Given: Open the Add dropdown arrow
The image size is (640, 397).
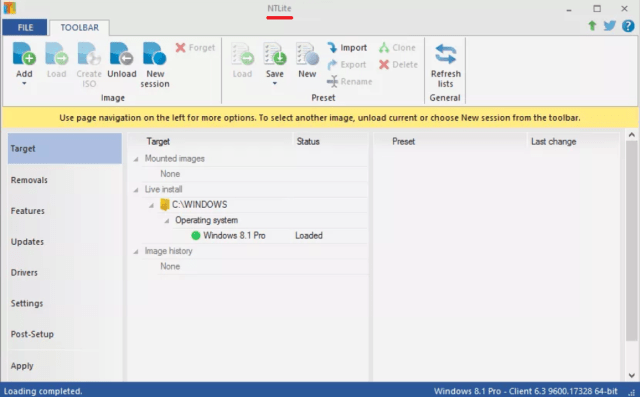Looking at the screenshot, I should (x=24, y=84).
